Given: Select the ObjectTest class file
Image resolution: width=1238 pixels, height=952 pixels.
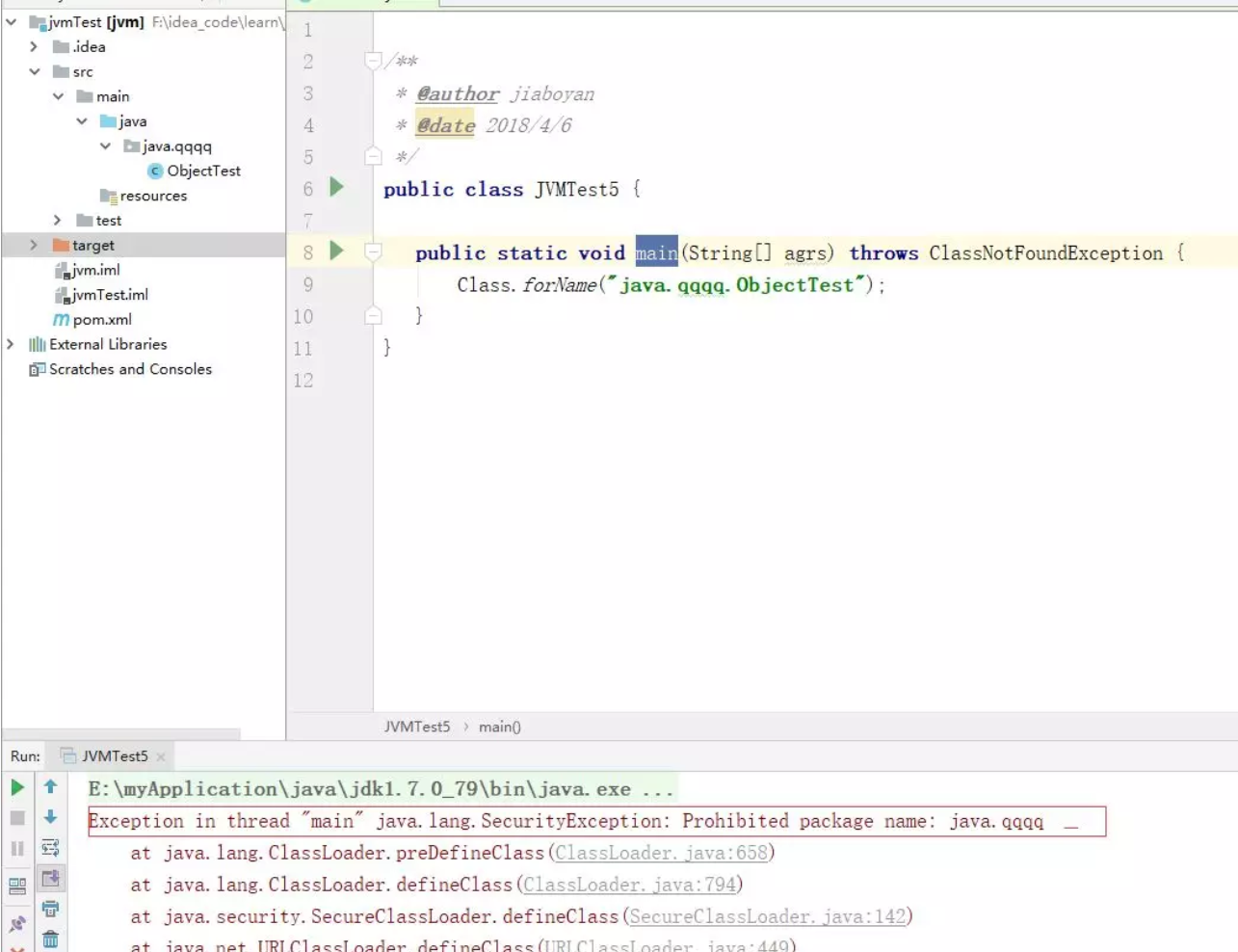Looking at the screenshot, I should pyautogui.click(x=203, y=171).
